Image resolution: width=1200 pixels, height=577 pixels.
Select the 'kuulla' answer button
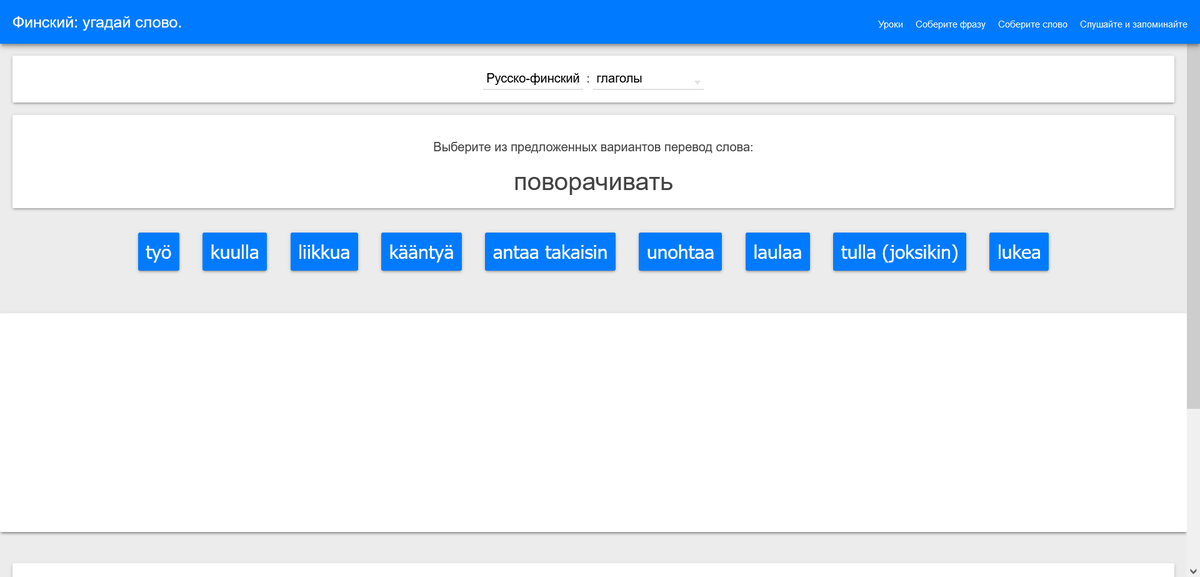pos(234,252)
